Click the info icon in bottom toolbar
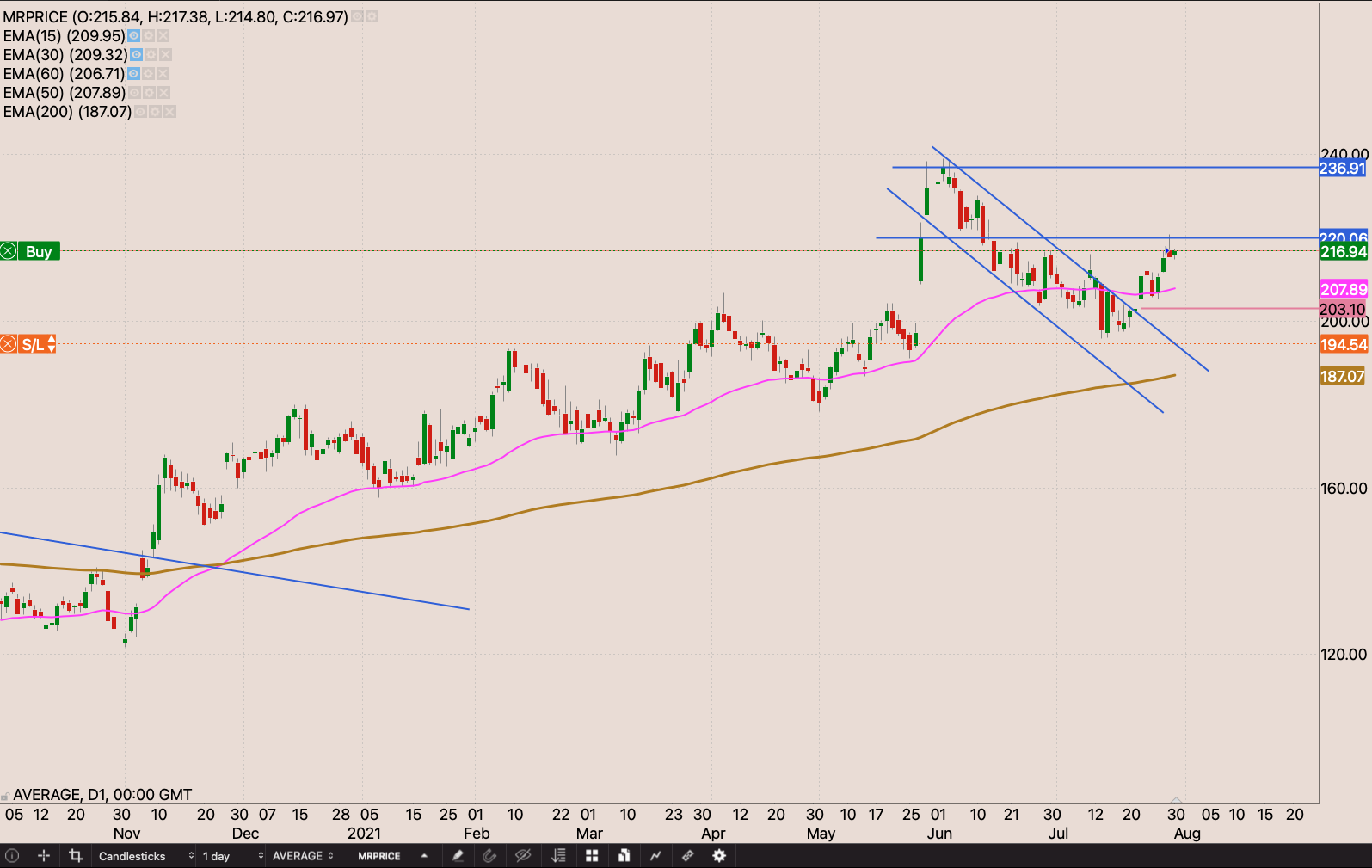This screenshot has width=1372, height=868. (12, 856)
